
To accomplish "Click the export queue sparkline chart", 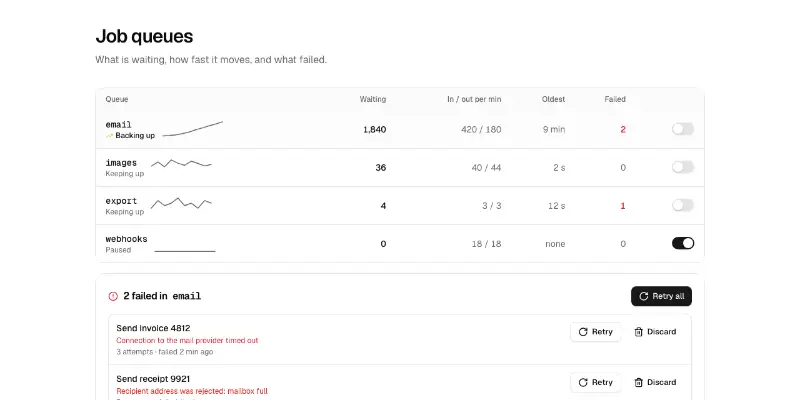I will 181,203.
